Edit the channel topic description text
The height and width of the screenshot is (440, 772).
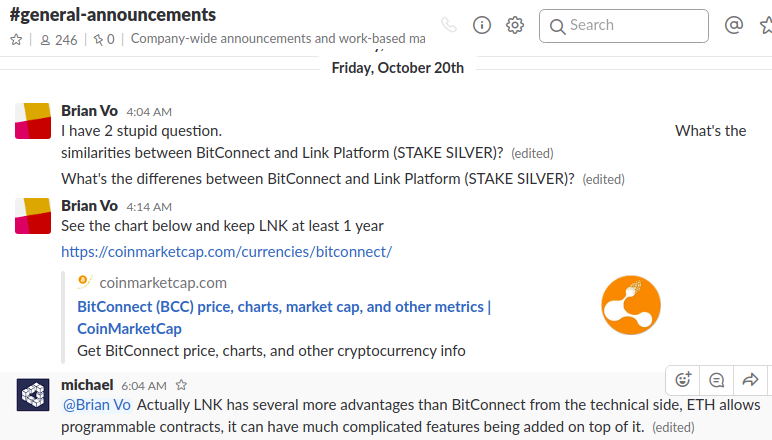point(277,40)
